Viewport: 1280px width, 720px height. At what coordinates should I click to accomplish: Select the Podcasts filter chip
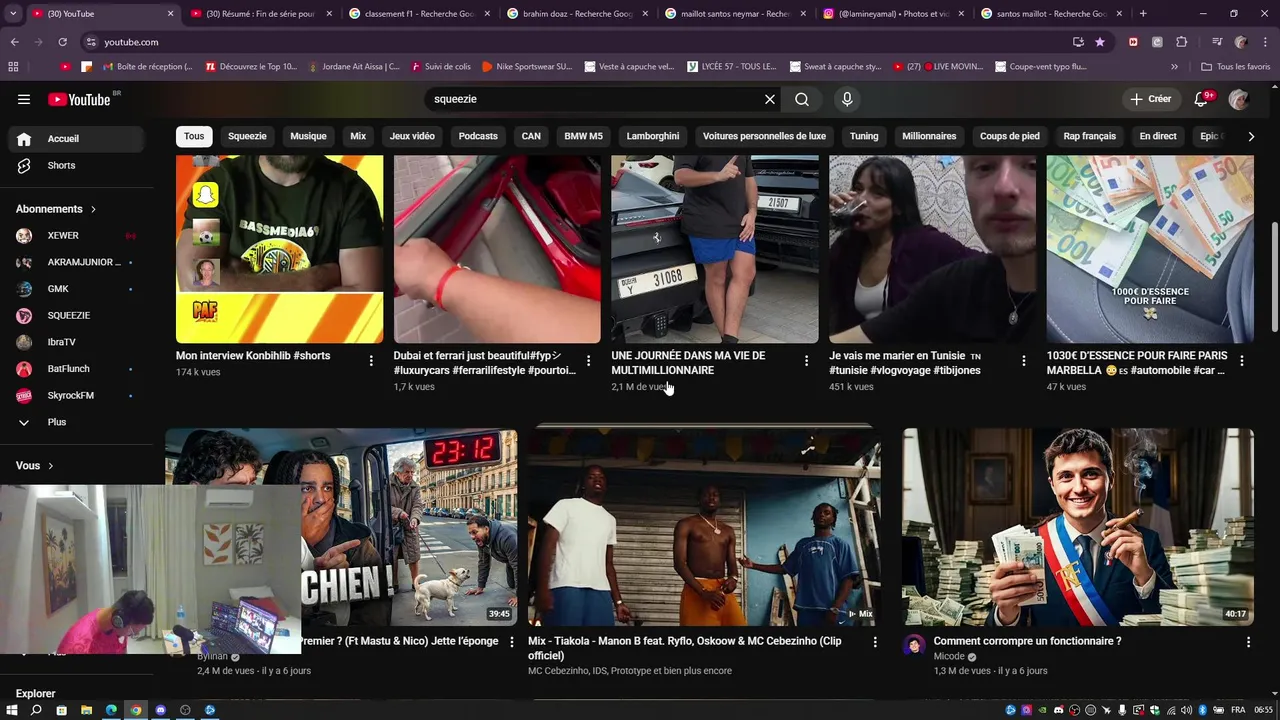[x=478, y=136]
